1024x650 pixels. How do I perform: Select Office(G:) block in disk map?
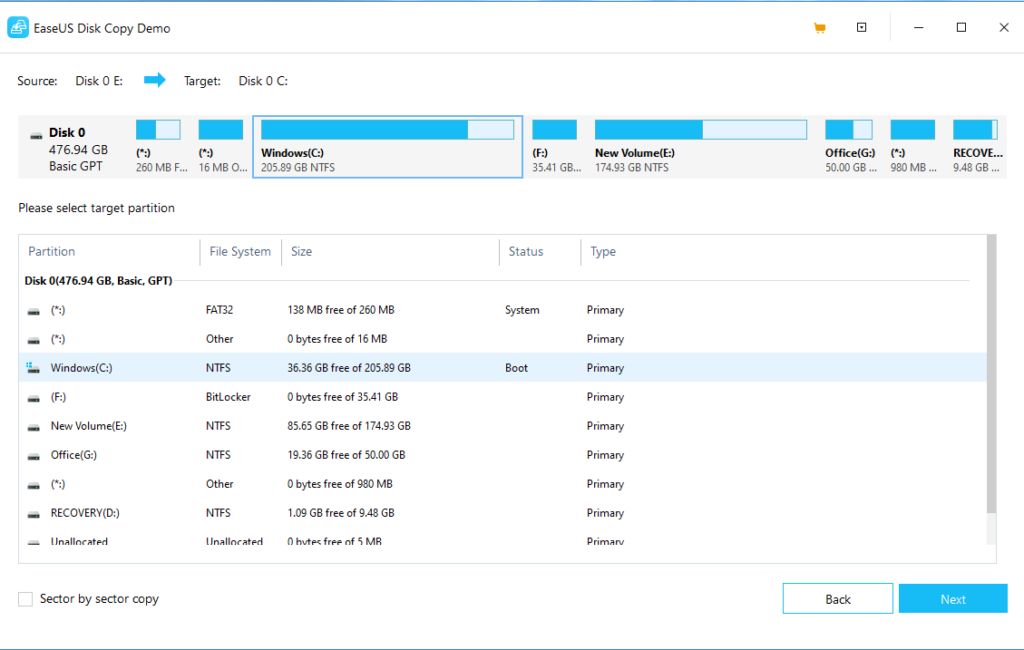coord(850,146)
